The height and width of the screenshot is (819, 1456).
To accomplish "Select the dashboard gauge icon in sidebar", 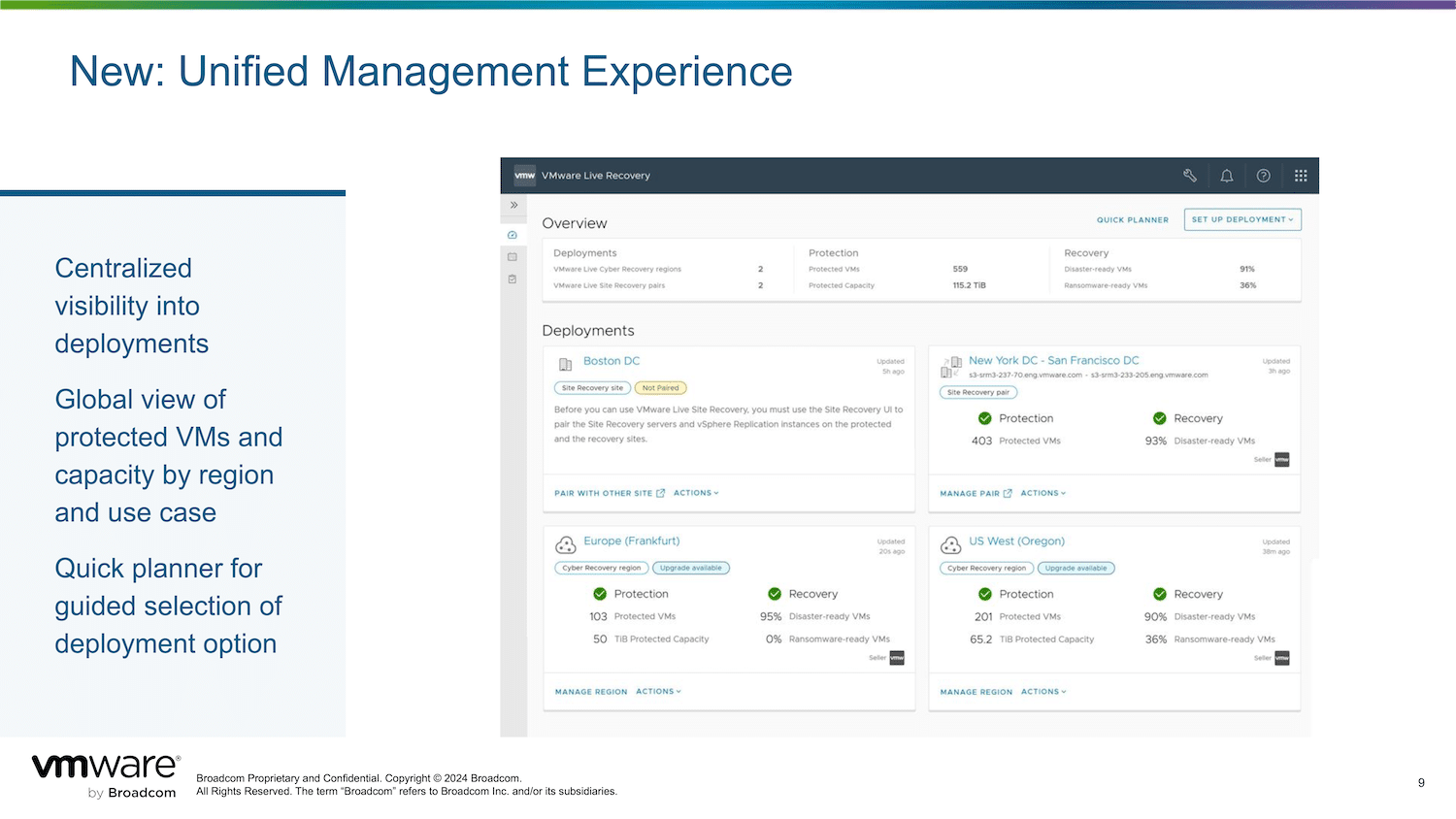I will click(x=513, y=235).
